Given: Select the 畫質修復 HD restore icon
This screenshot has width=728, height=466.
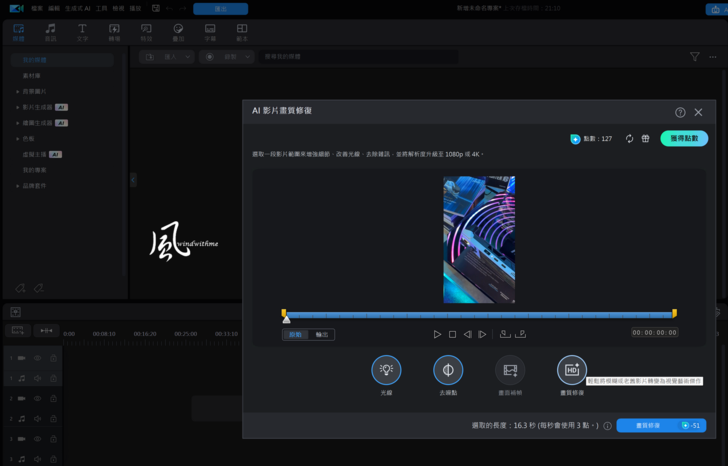Looking at the screenshot, I should tap(572, 370).
